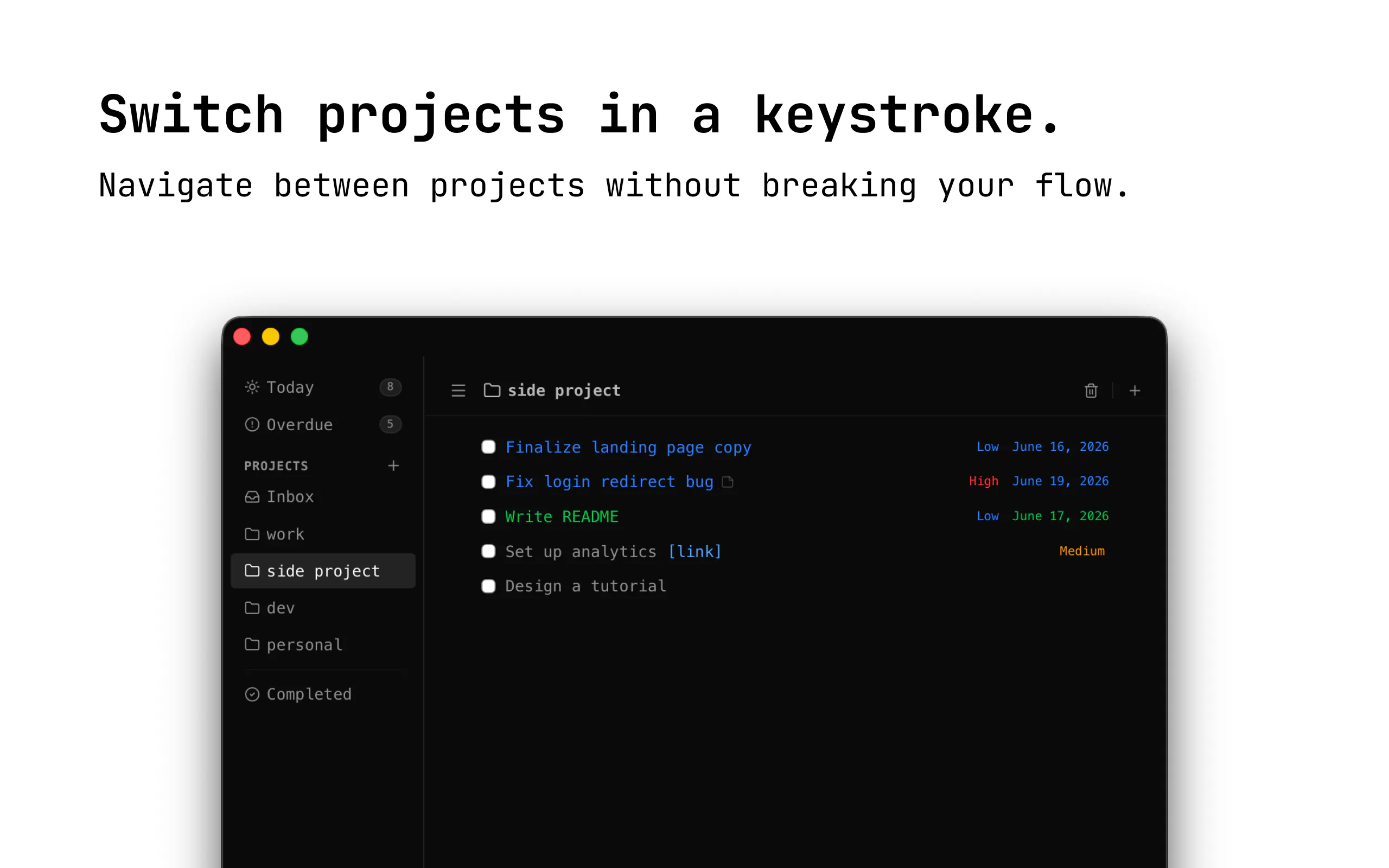Open the Overdue view
This screenshot has width=1389, height=868.
[x=323, y=424]
